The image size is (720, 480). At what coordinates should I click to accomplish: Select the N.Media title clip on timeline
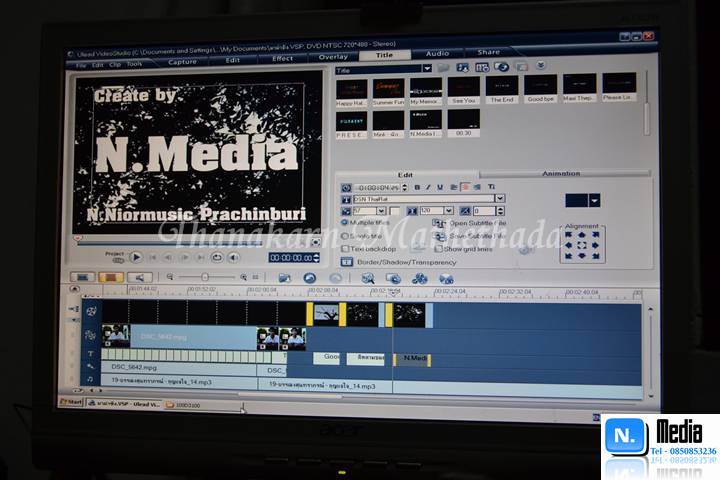point(412,360)
